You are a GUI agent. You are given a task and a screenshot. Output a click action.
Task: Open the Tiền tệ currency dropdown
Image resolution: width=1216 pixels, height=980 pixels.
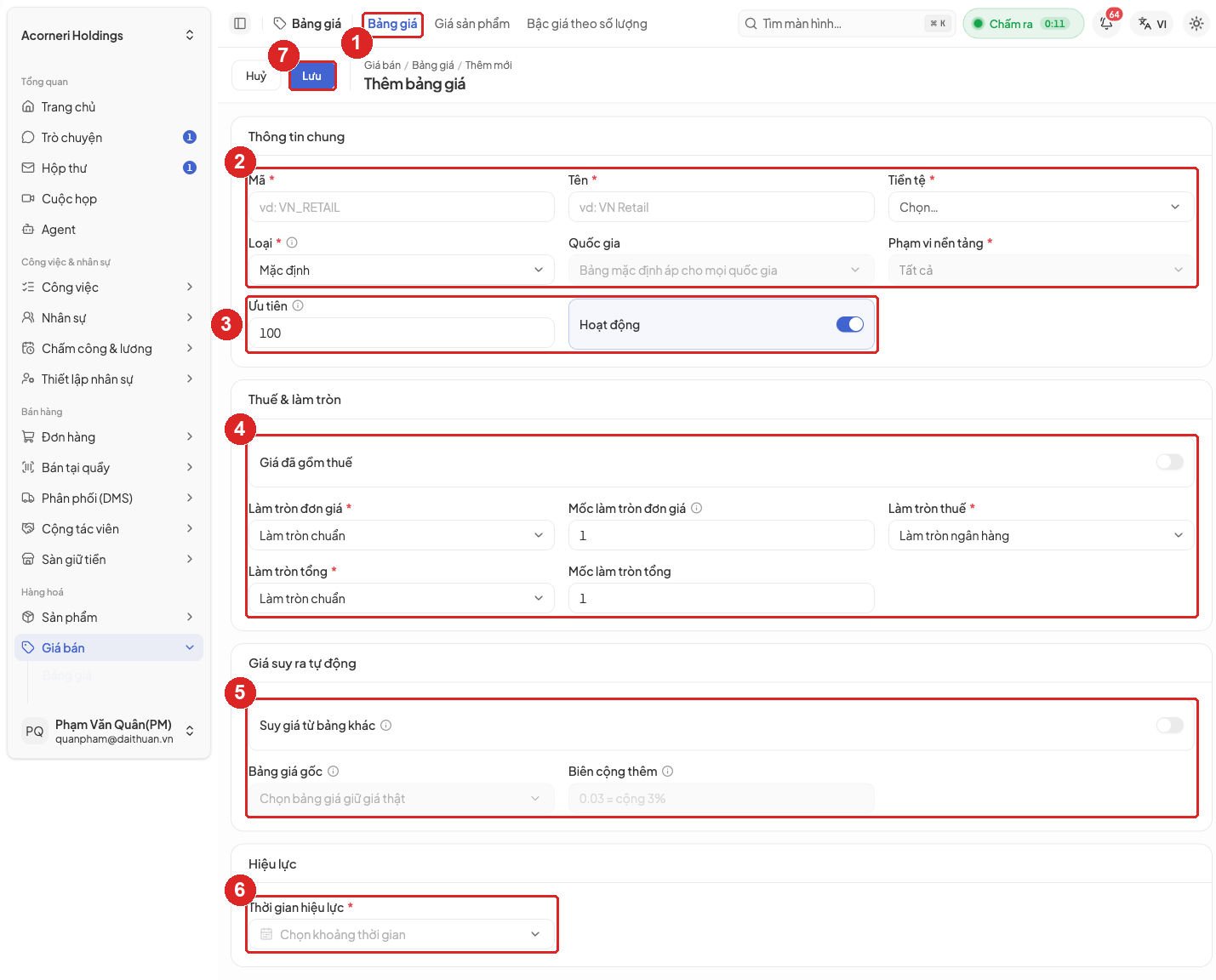(x=1040, y=208)
